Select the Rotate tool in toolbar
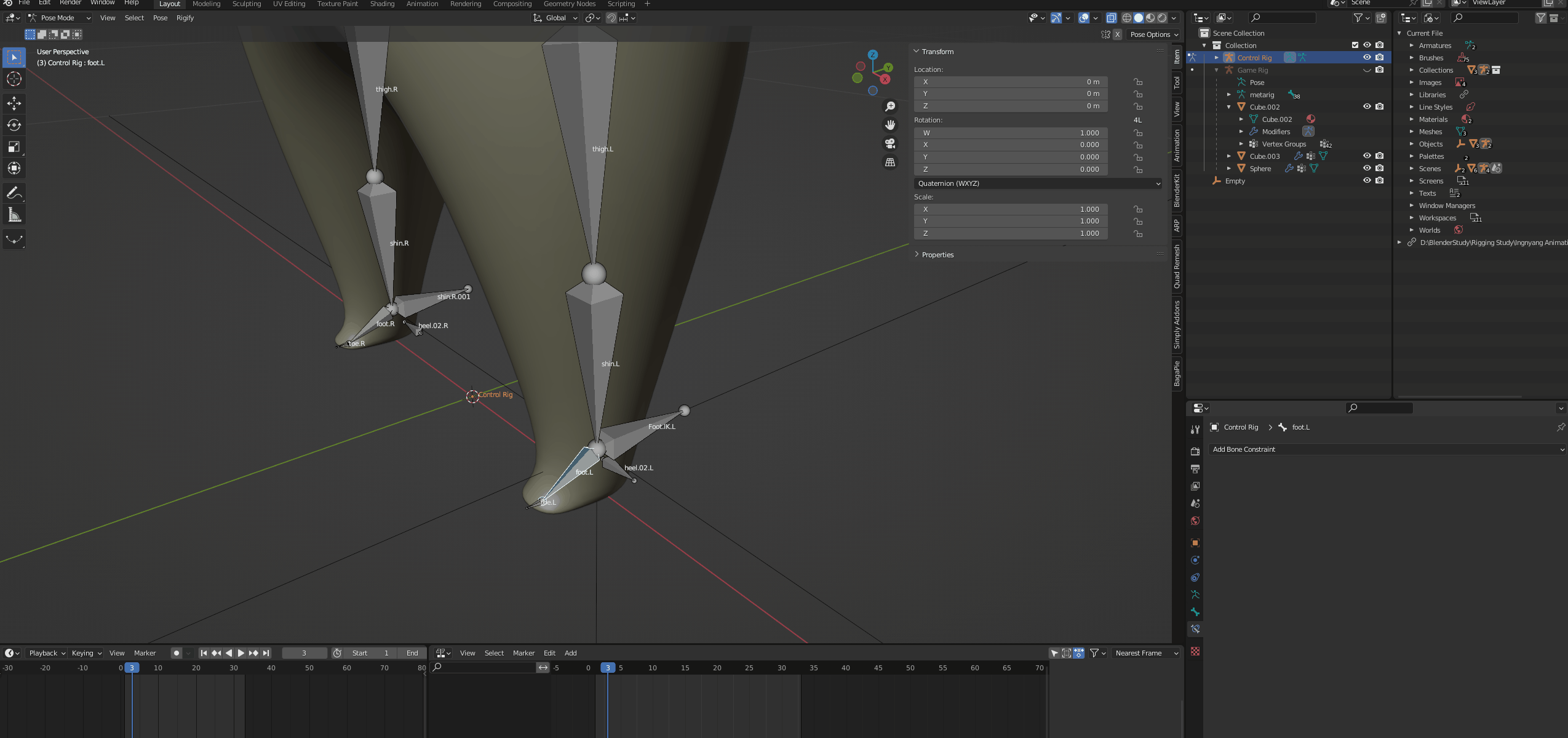 (x=14, y=125)
